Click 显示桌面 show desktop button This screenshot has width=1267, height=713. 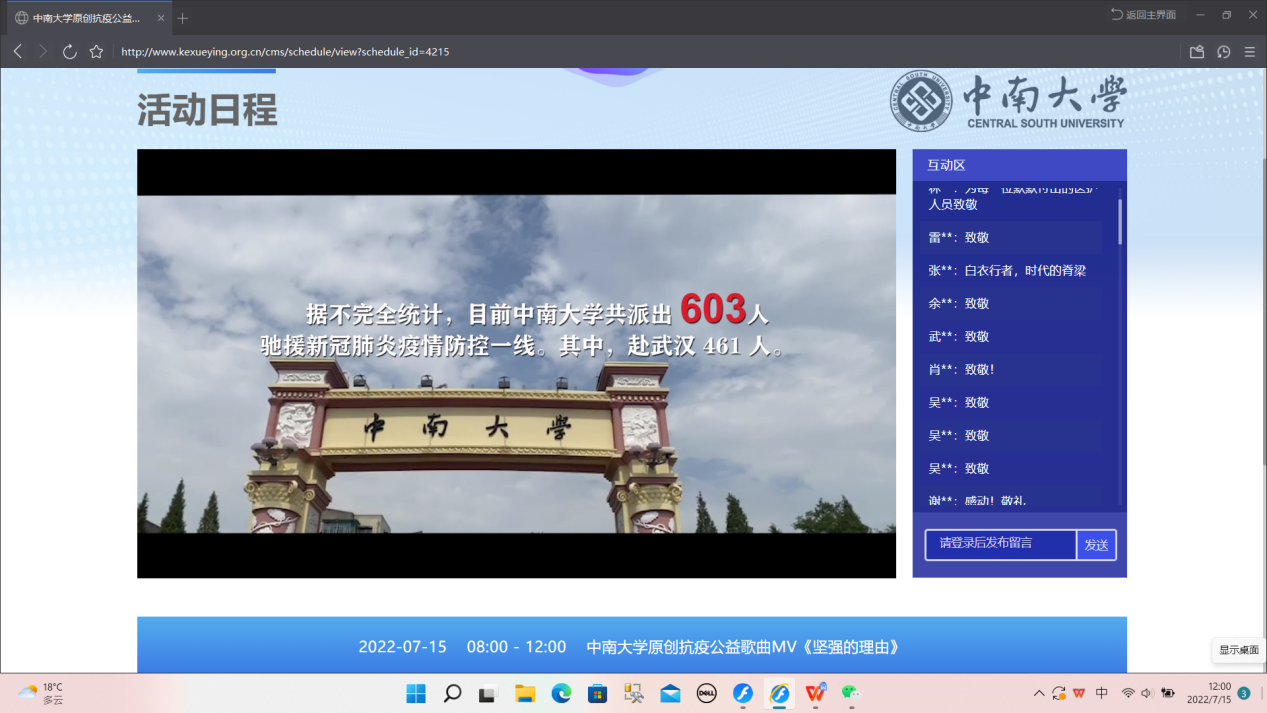pos(1238,650)
